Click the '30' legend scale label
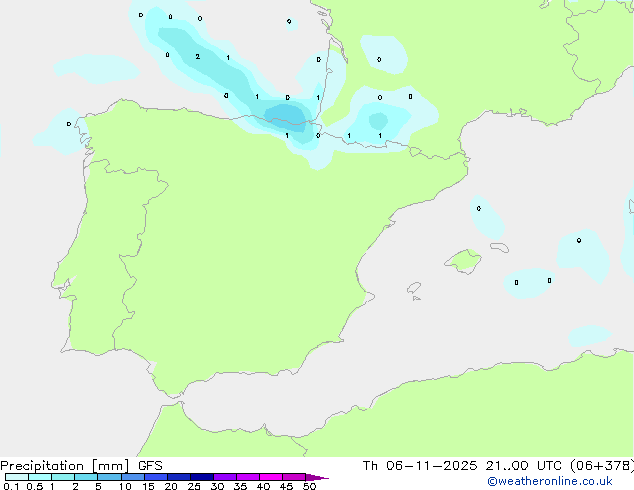The width and height of the screenshot is (634, 490). coord(217,486)
